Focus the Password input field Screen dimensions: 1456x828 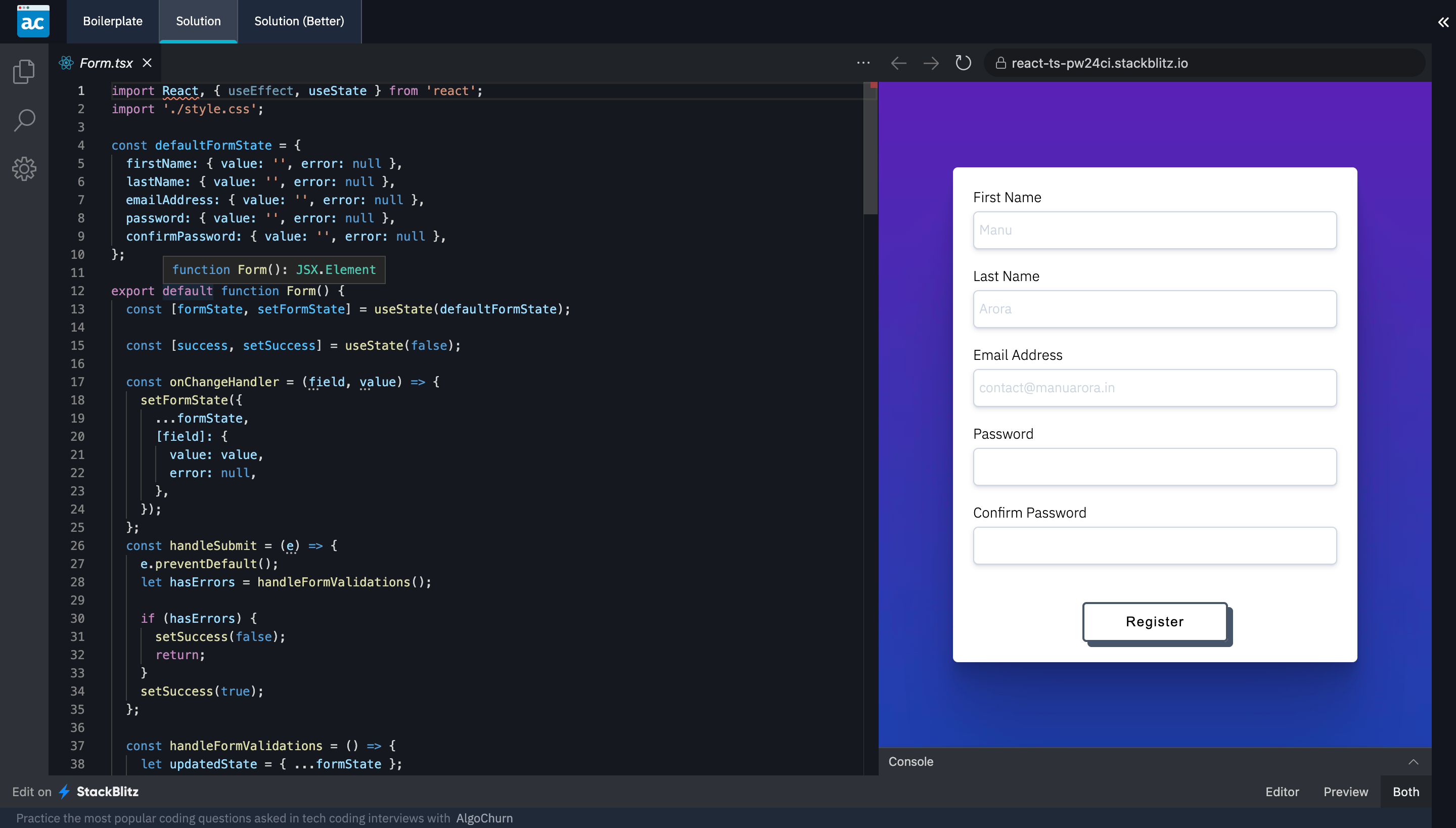[1155, 467]
